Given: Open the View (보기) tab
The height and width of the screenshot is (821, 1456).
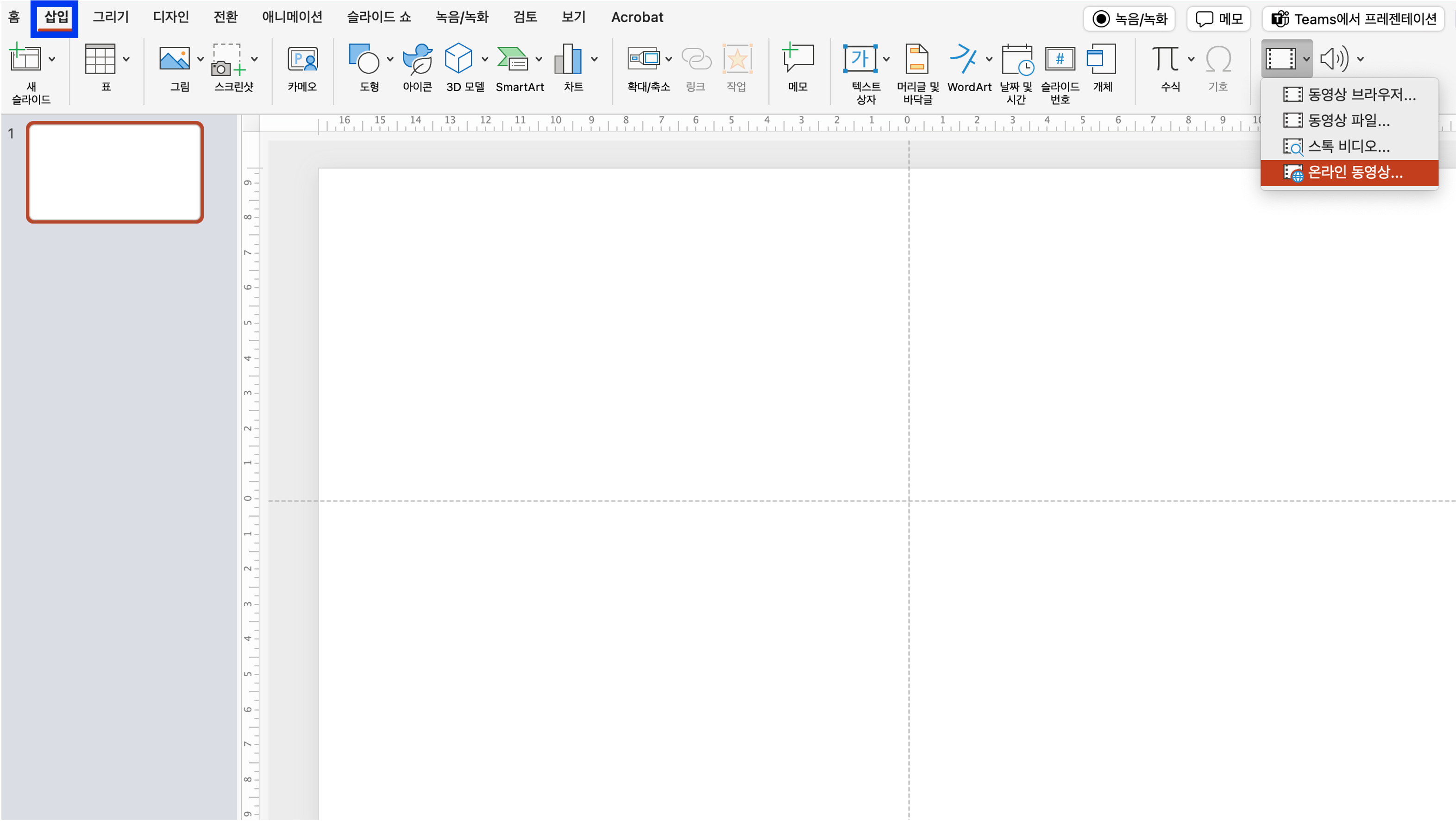Looking at the screenshot, I should 574,18.
